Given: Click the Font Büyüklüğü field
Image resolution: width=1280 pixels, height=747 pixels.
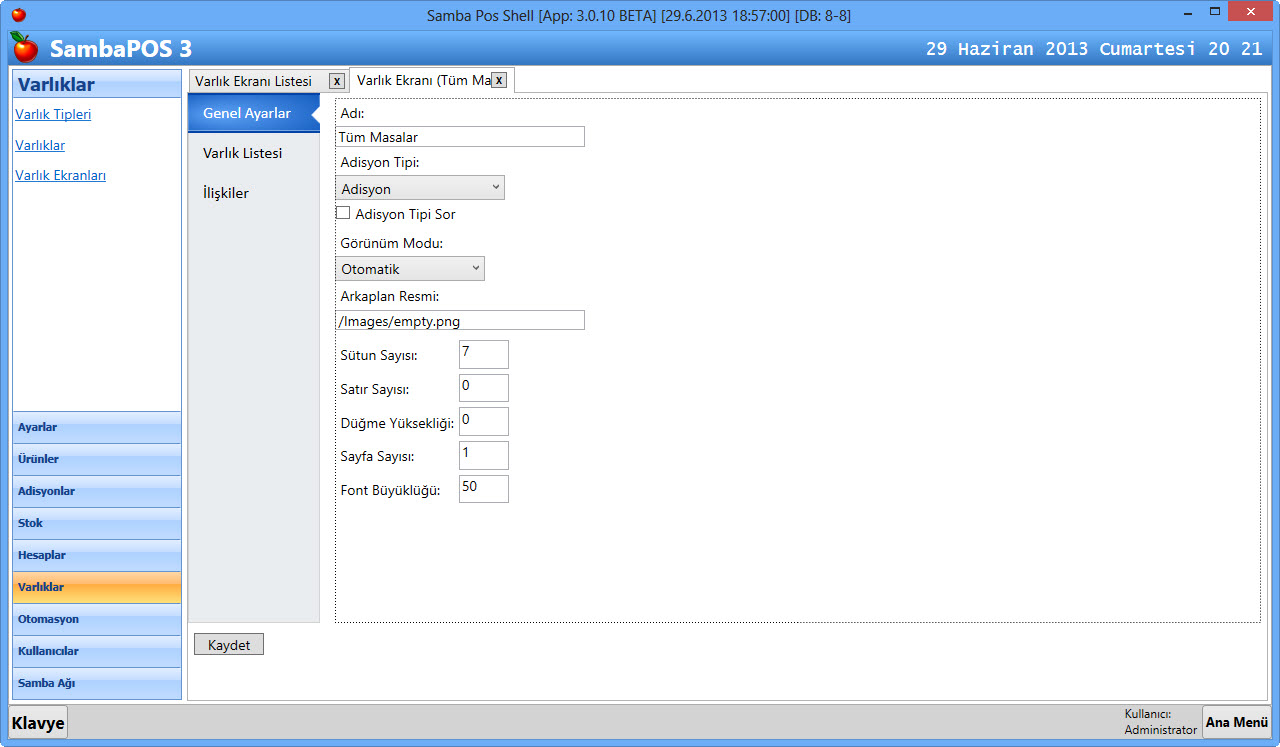Looking at the screenshot, I should pyautogui.click(x=483, y=489).
